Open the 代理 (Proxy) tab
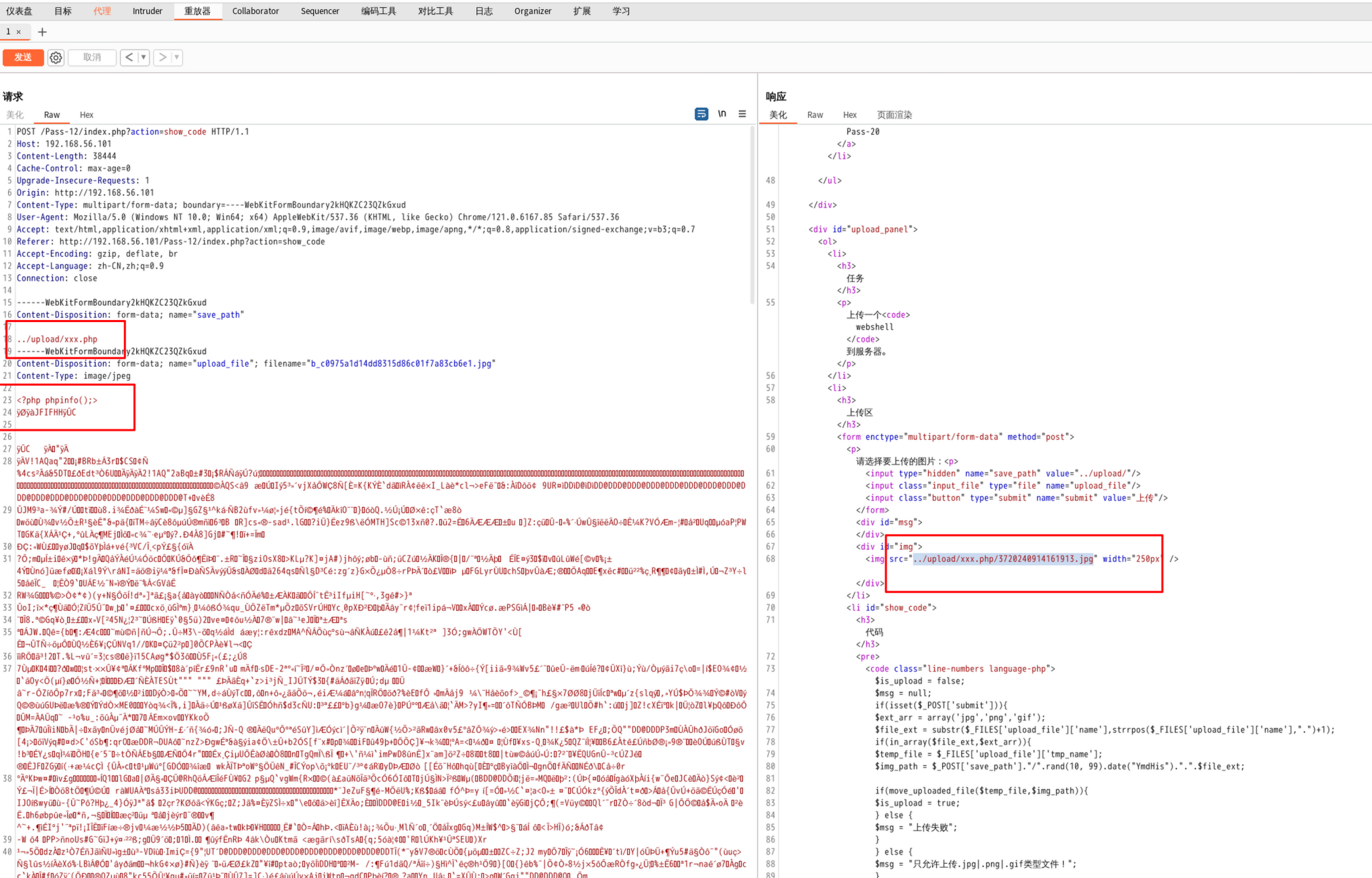Screen dimensions: 1372x878 102,11
